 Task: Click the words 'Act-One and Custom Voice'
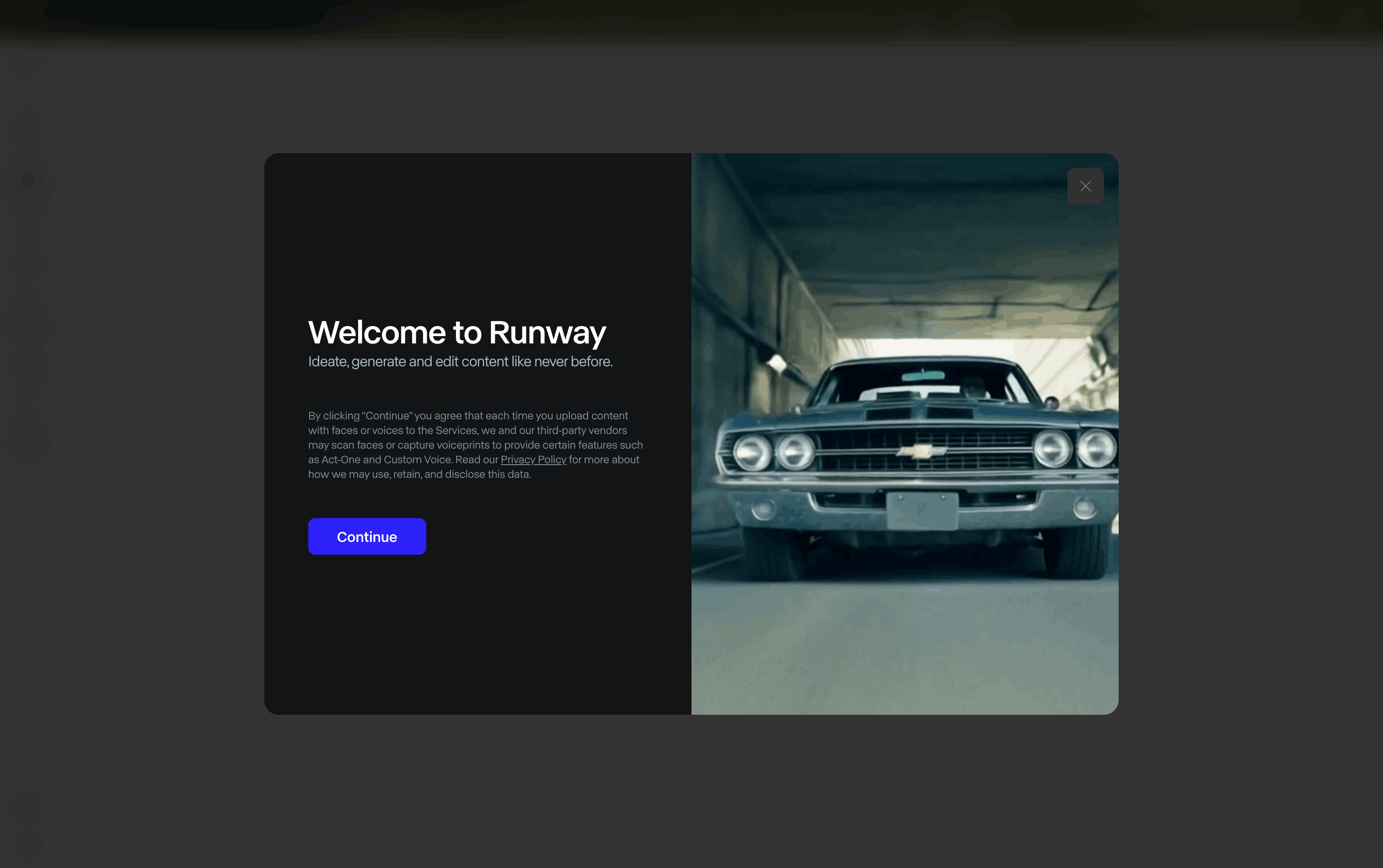tap(386, 459)
